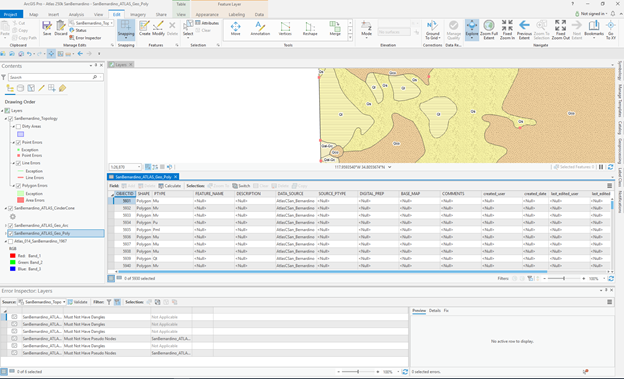Screen dimensions: 624x379
Task: Switch Contents to List By Labeling
Action: pyautogui.click(x=62, y=88)
